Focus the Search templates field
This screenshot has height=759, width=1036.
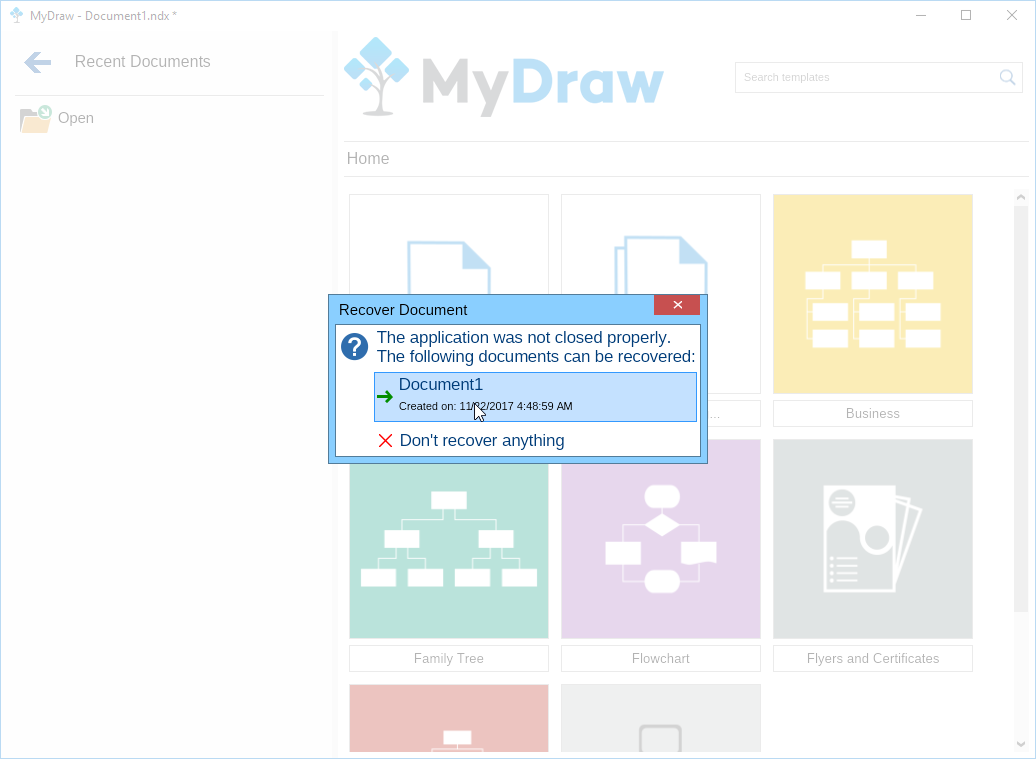tap(878, 77)
